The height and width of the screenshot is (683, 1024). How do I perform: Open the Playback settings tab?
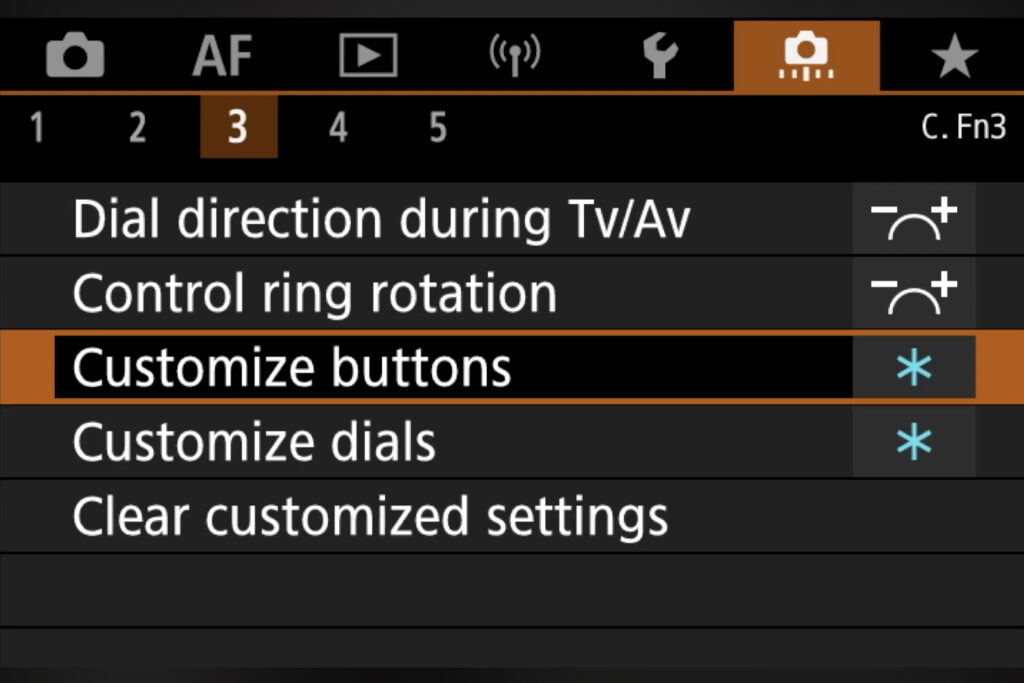pyautogui.click(x=368, y=57)
